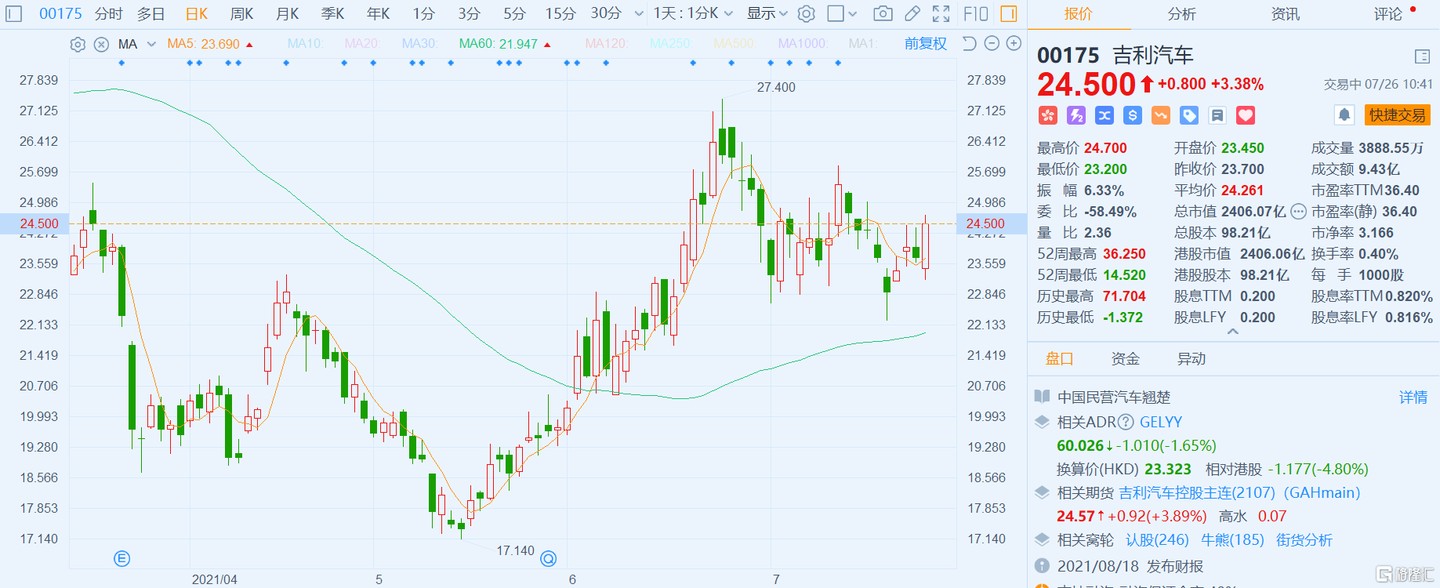Switch to weekly 周K chart
The image size is (1440, 588).
coord(241,14)
